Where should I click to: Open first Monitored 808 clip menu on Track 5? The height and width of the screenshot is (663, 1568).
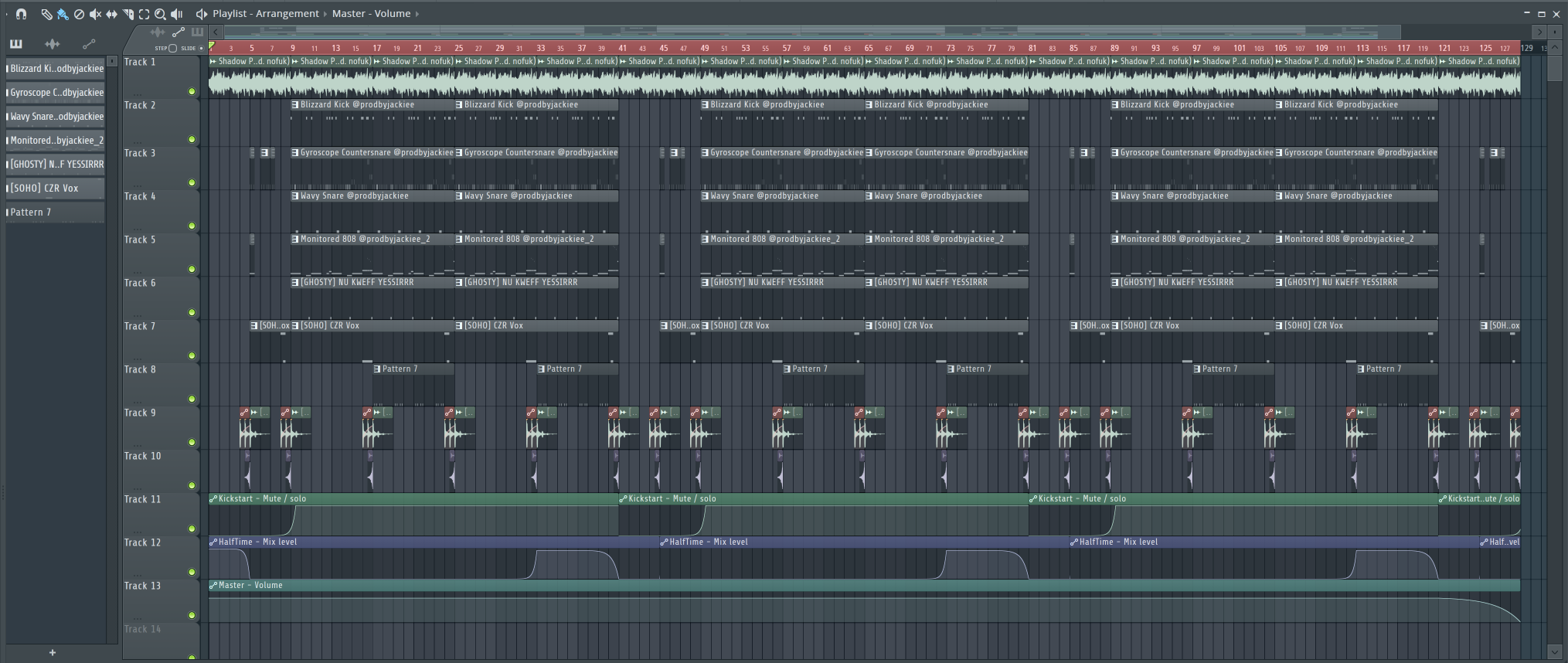pyautogui.click(x=295, y=240)
